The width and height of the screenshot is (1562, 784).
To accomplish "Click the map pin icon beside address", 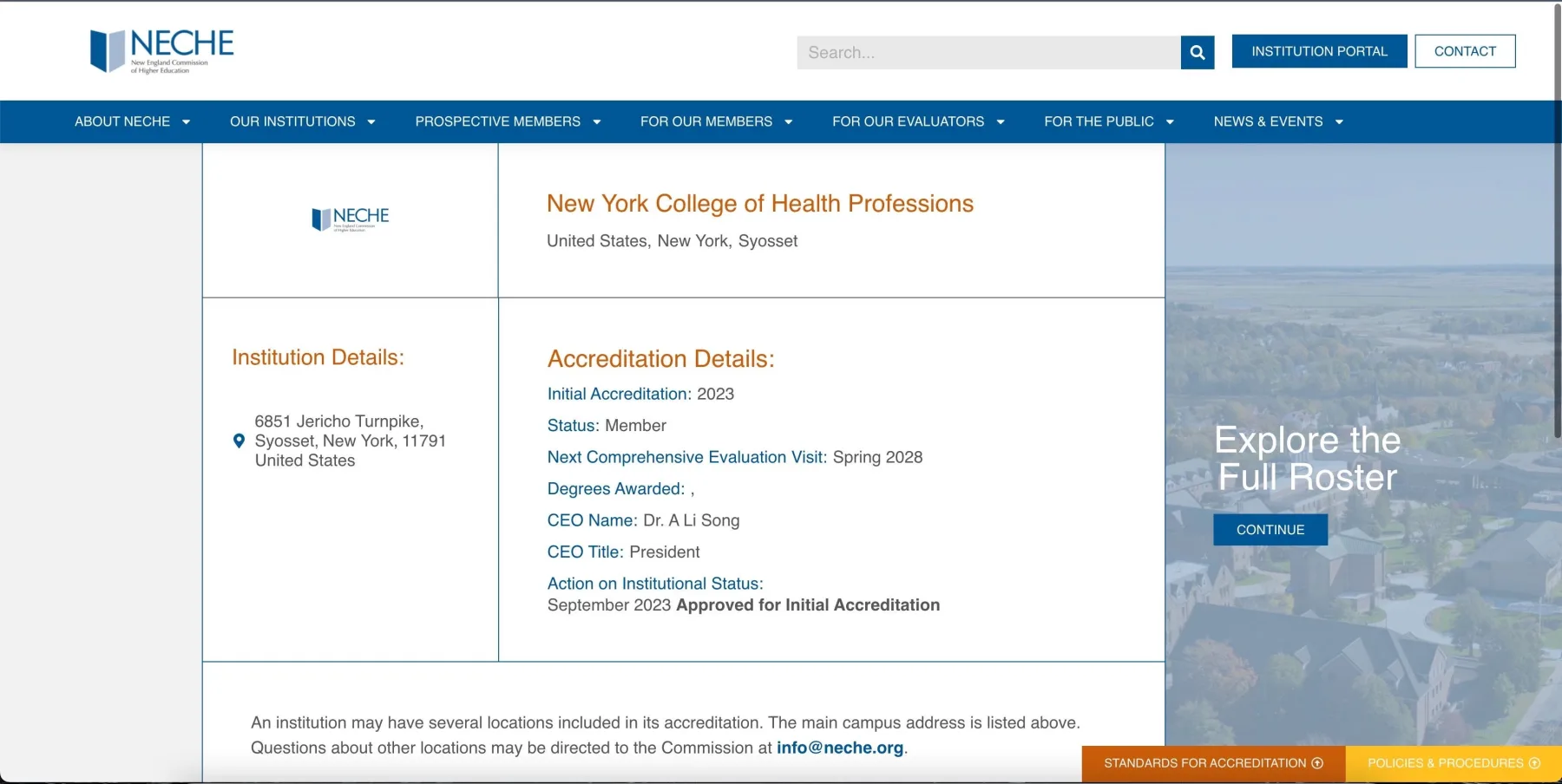I will [240, 441].
